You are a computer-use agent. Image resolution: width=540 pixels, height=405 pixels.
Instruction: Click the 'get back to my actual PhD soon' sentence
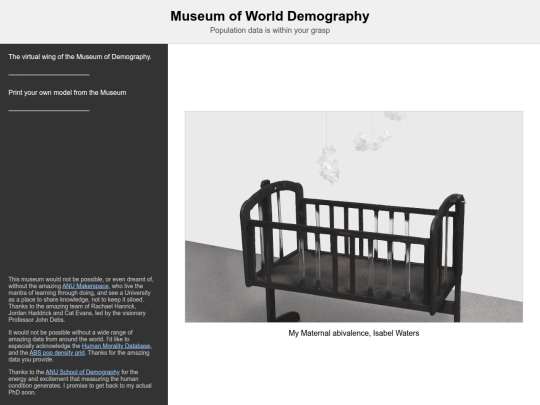tap(80, 389)
